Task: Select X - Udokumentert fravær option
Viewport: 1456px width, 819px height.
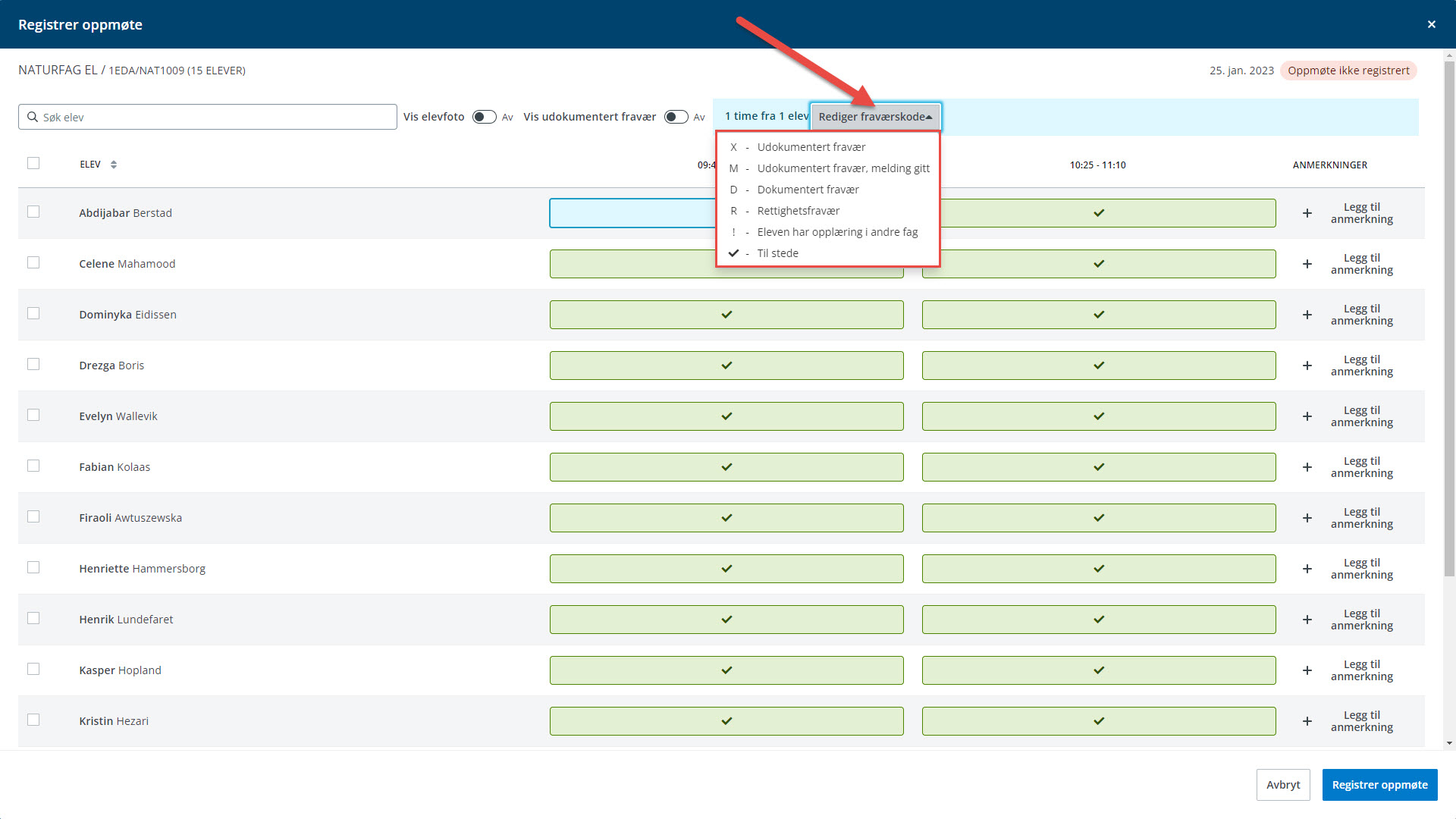Action: coord(828,147)
